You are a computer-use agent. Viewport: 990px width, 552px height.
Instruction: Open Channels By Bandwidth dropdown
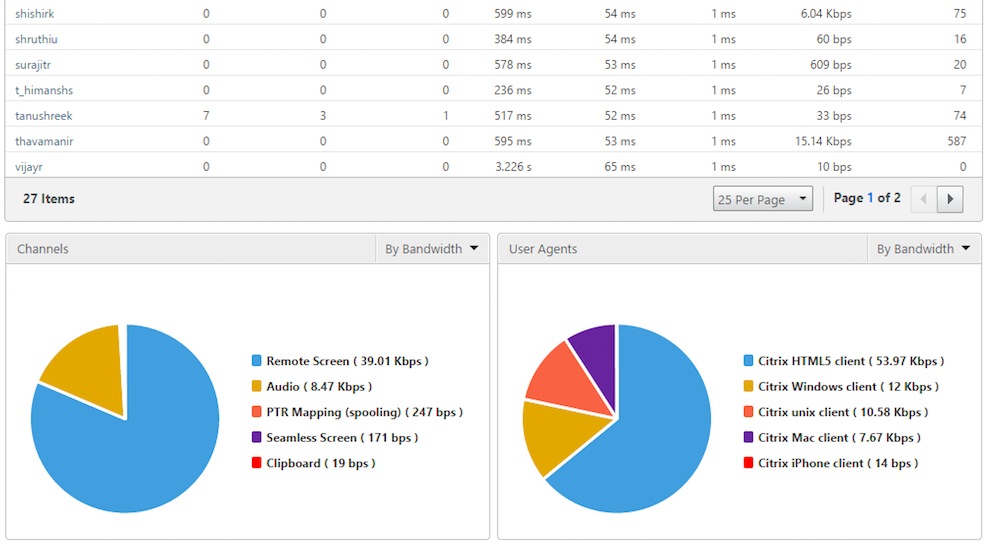click(x=432, y=249)
